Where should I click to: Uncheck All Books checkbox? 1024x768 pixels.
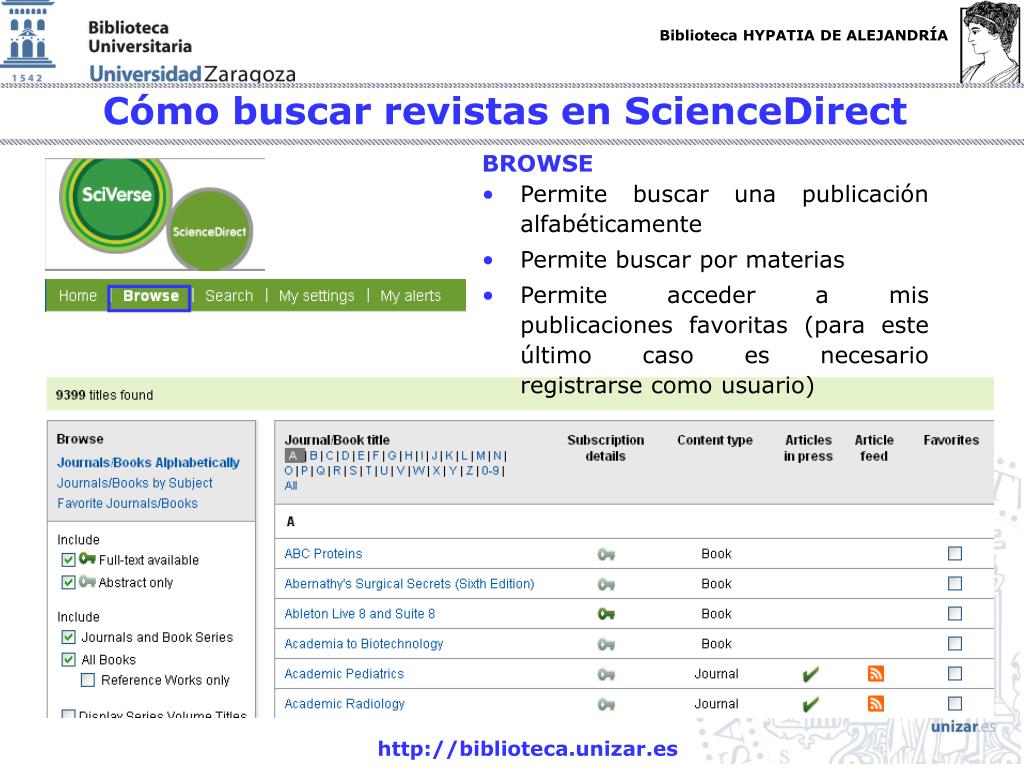click(x=68, y=659)
